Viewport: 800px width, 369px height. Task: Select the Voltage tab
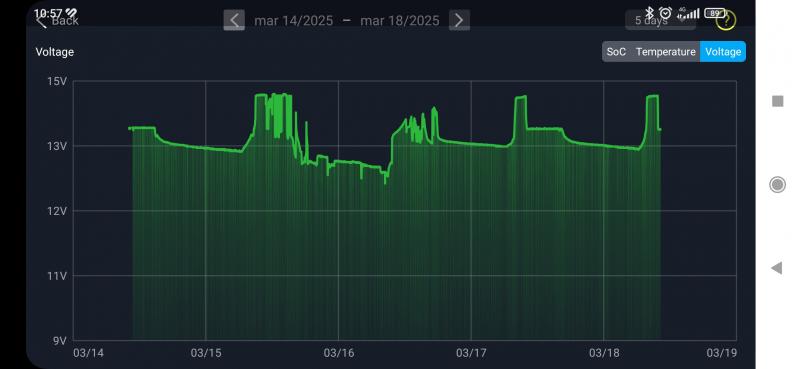click(x=723, y=52)
